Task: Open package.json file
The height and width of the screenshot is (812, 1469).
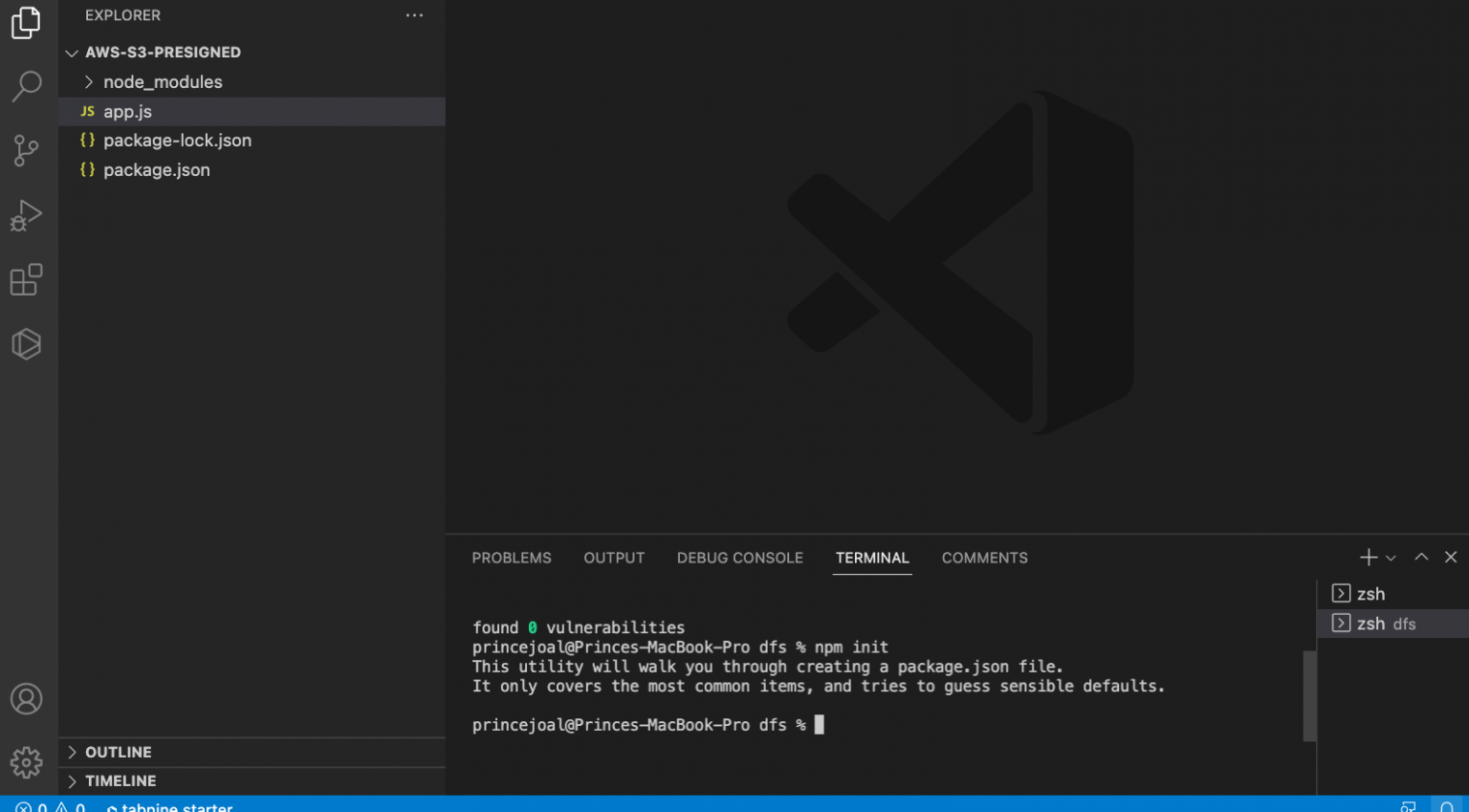Action: tap(157, 170)
